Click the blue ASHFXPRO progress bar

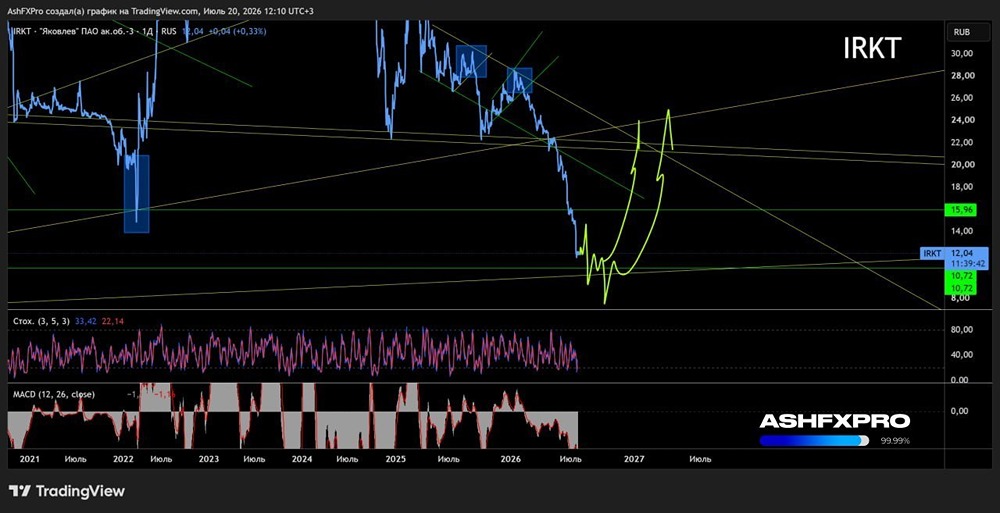[x=814, y=440]
